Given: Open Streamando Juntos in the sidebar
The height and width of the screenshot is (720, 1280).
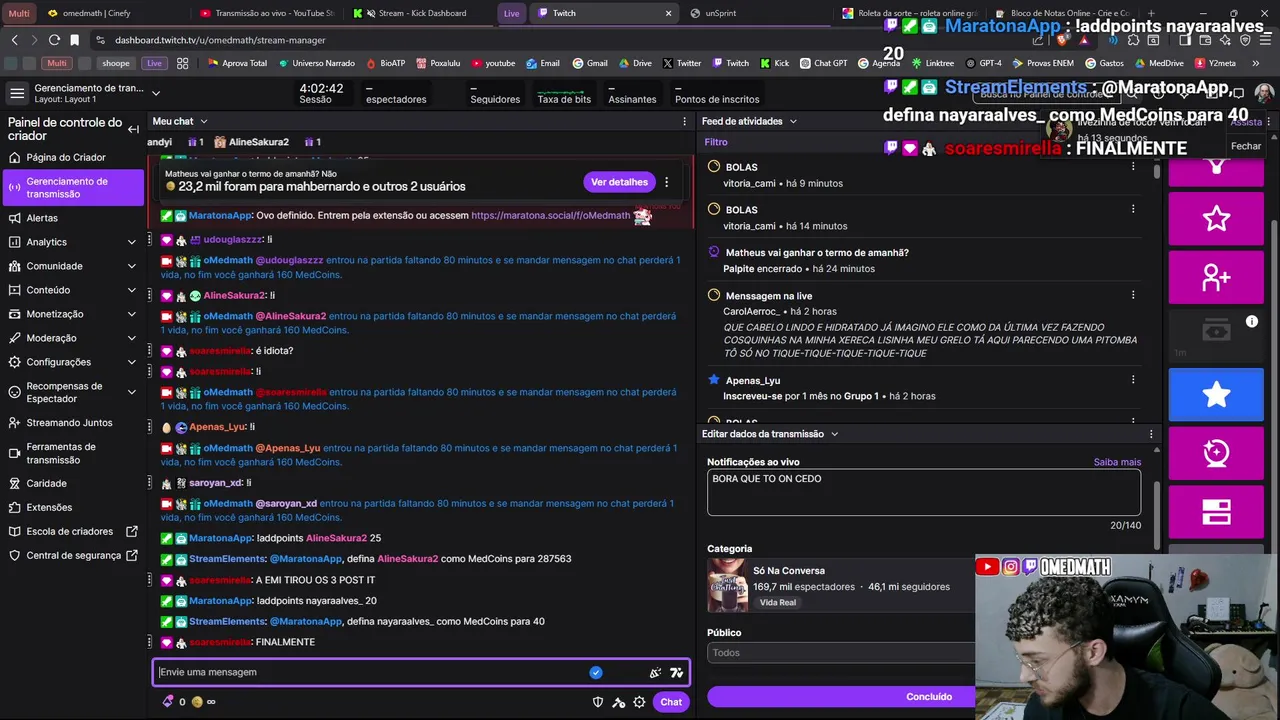Looking at the screenshot, I should [69, 423].
